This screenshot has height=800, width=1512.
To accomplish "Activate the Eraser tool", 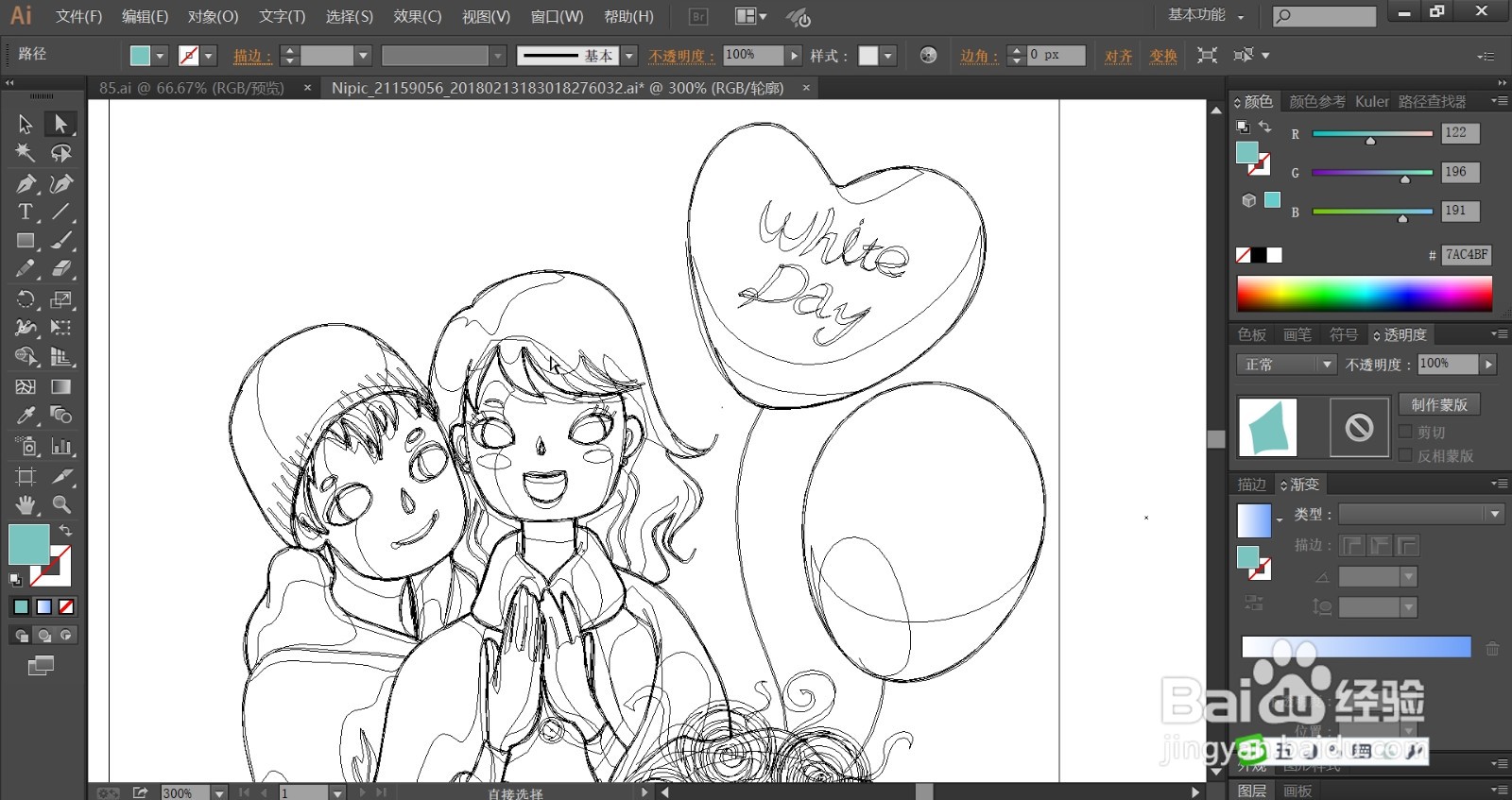I will click(x=61, y=269).
